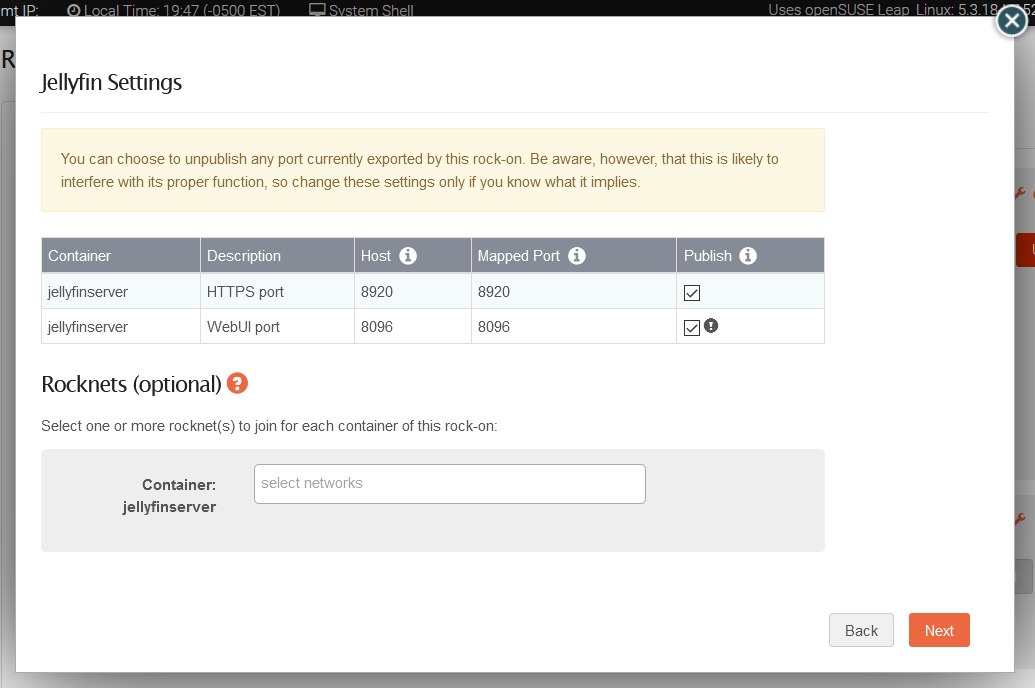Click the WebUI port warning exclamation icon
Image resolution: width=1035 pixels, height=688 pixels.
[711, 326]
